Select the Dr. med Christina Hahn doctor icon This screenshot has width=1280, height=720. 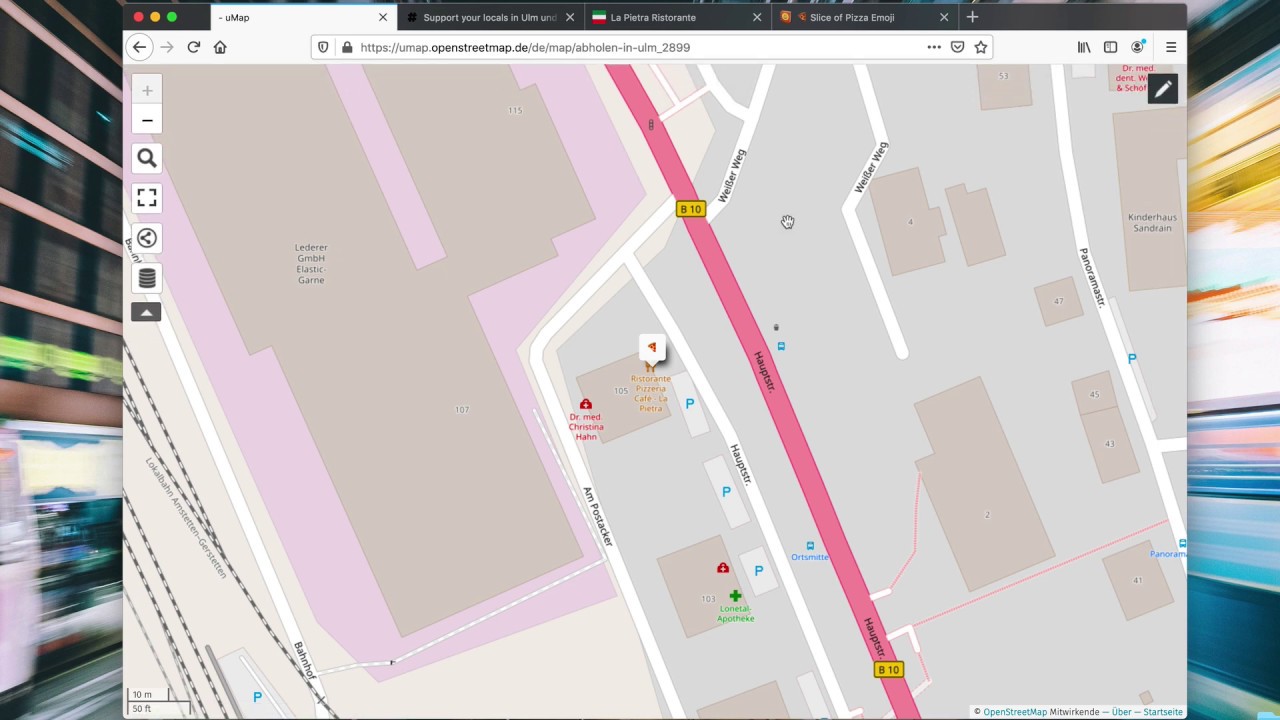(585, 404)
